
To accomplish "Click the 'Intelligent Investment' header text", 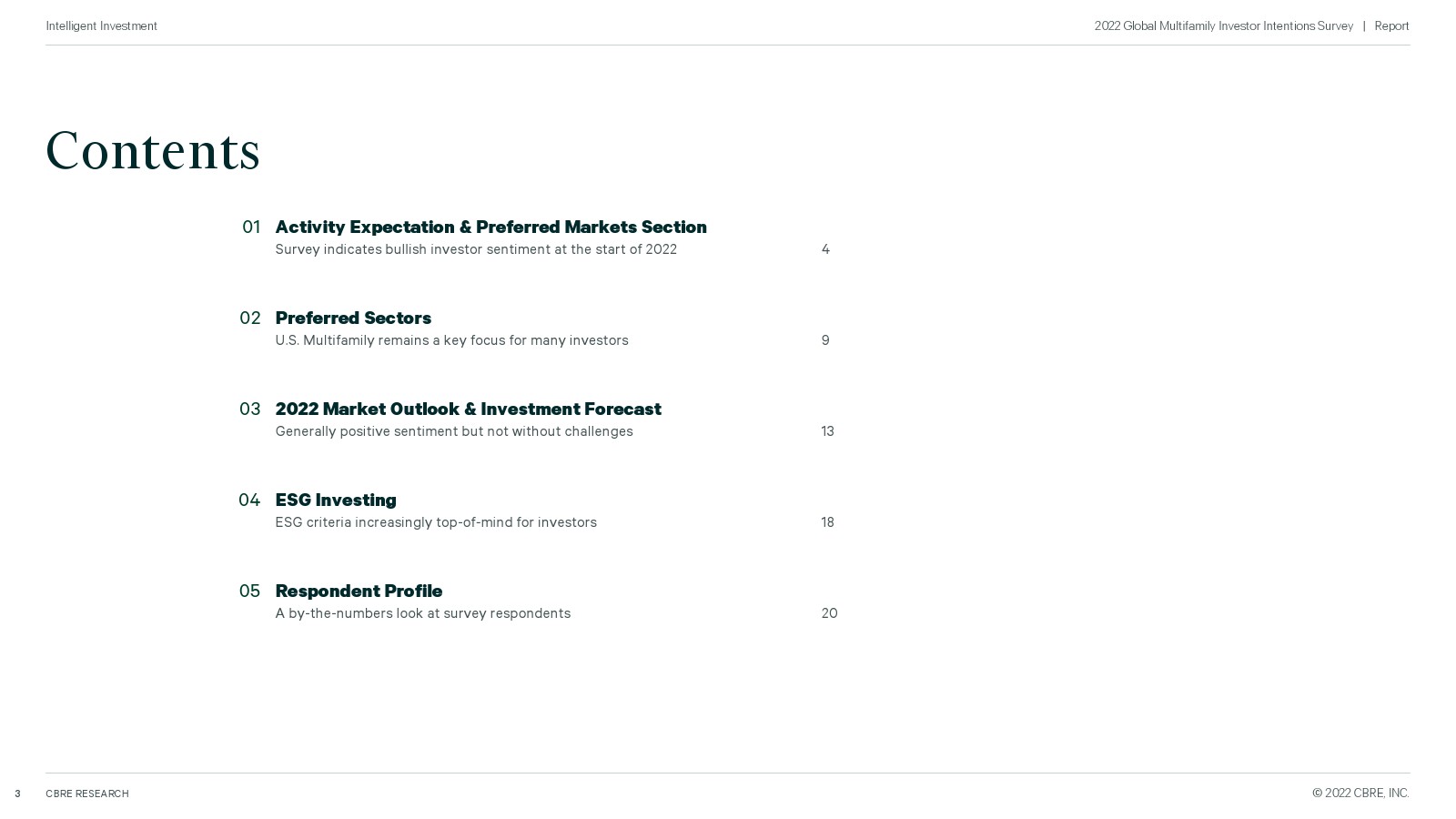I will point(101,26).
